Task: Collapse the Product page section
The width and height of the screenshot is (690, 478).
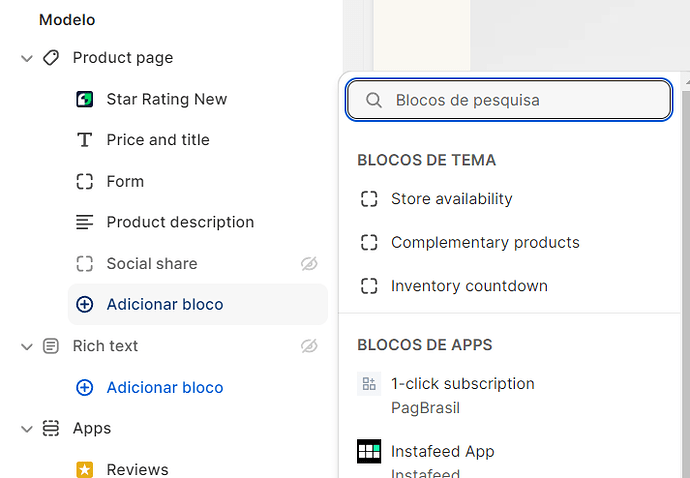Action: [x=26, y=58]
